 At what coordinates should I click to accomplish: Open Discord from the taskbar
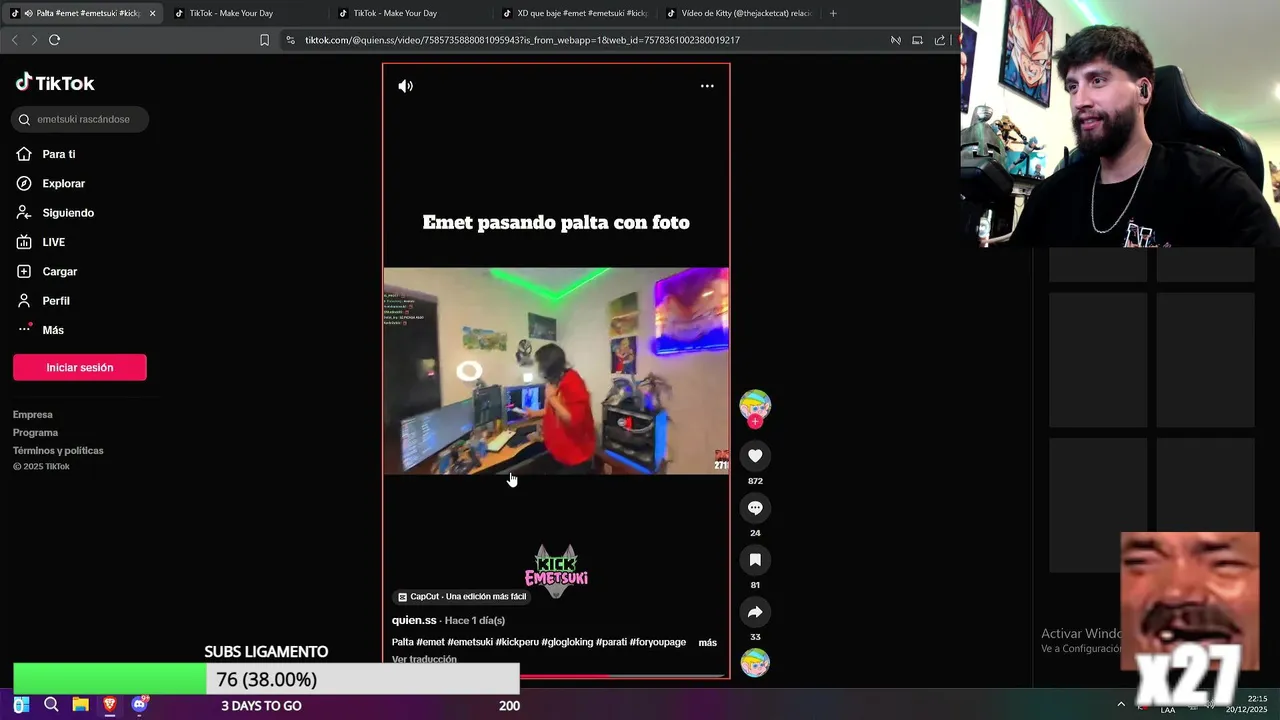click(x=139, y=705)
